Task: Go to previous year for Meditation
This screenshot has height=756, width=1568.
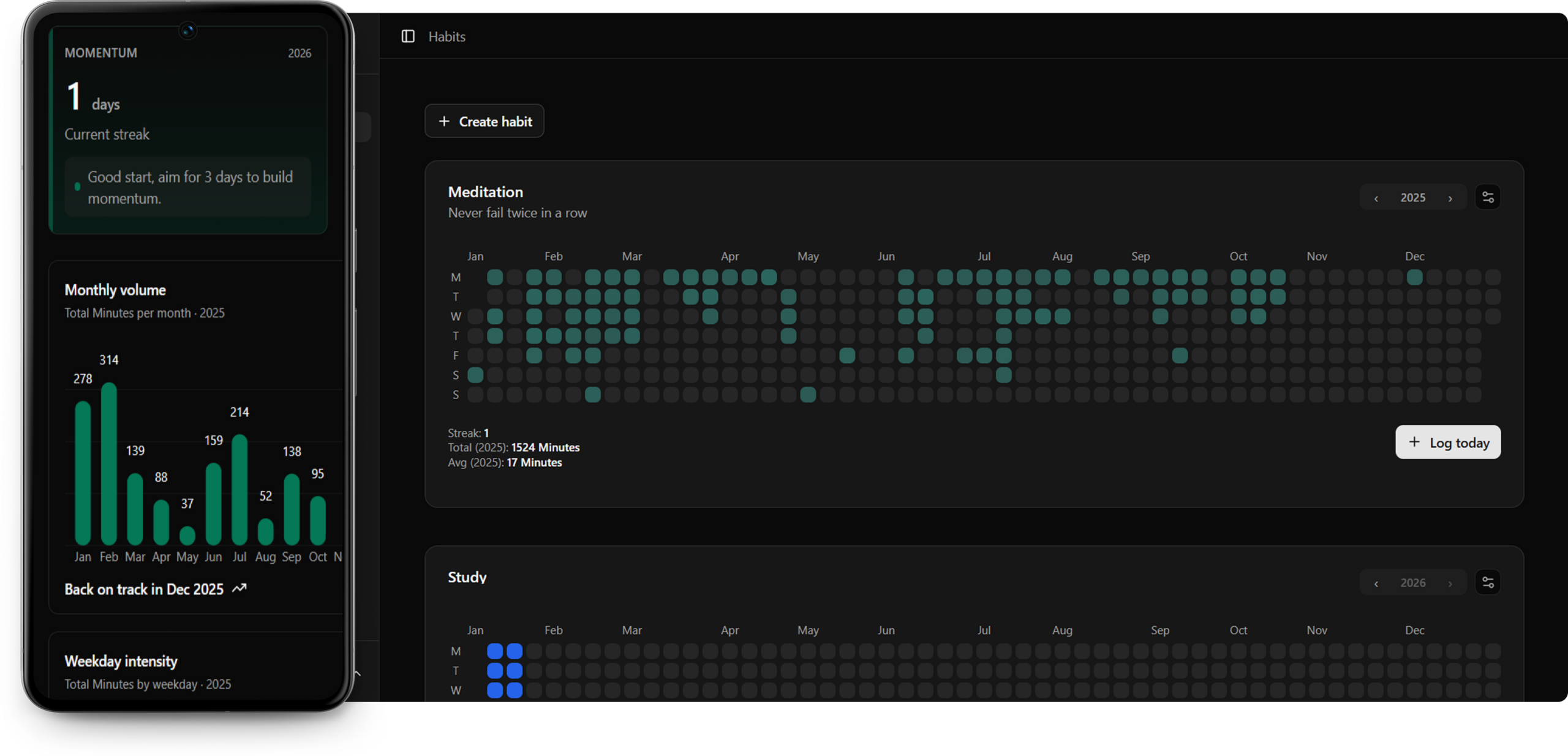Action: pyautogui.click(x=1376, y=198)
